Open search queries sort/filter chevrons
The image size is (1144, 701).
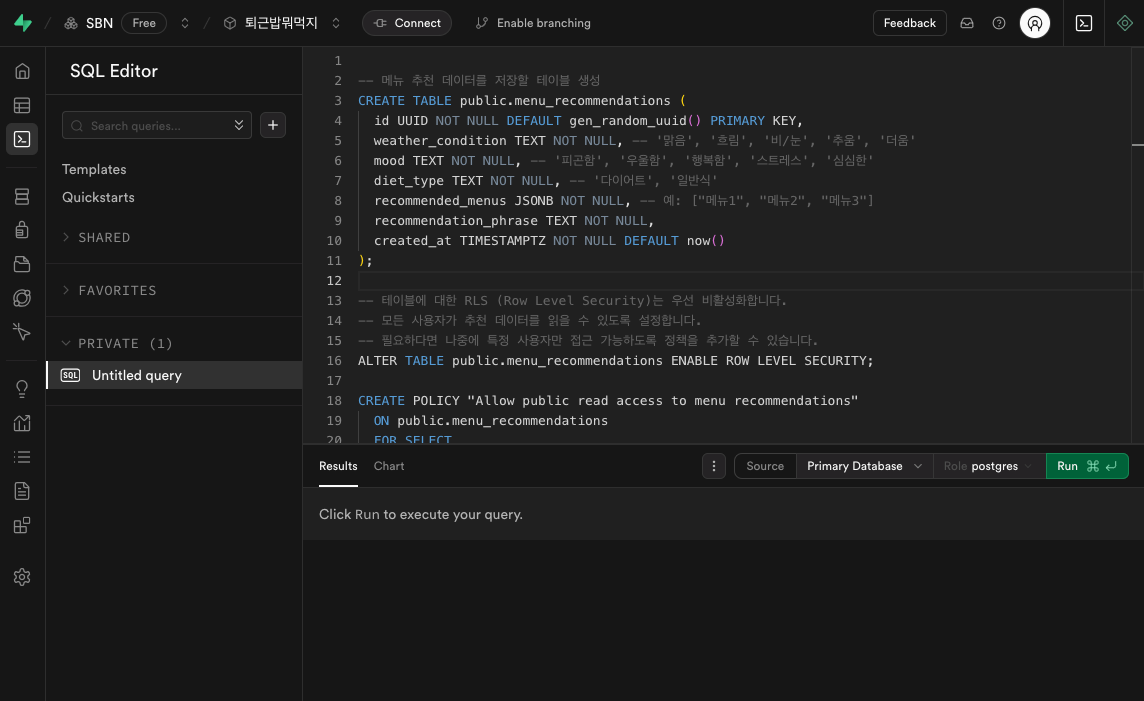(239, 125)
